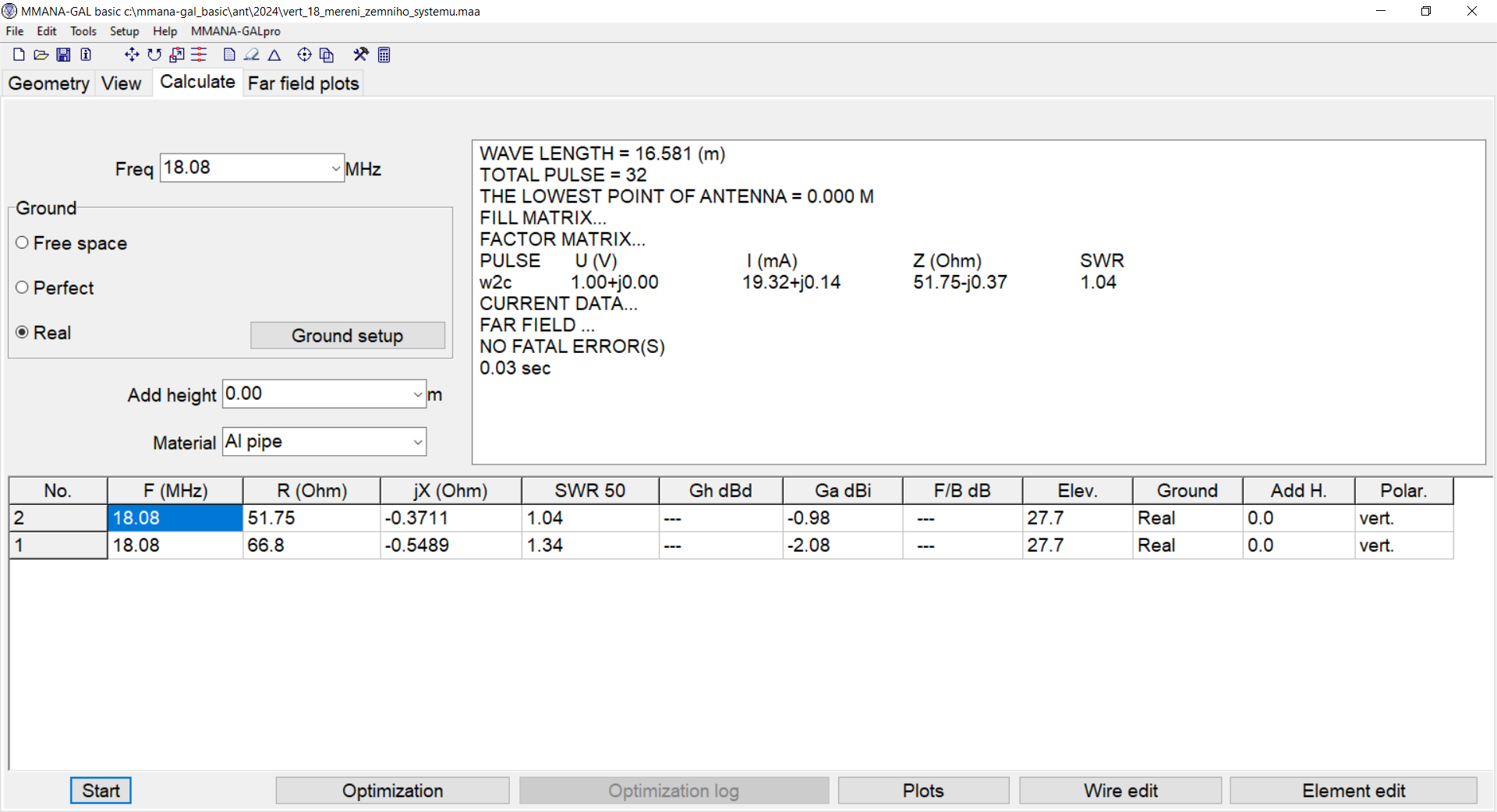This screenshot has width=1497, height=812.
Task: Click the Ground setup button
Action: point(347,336)
